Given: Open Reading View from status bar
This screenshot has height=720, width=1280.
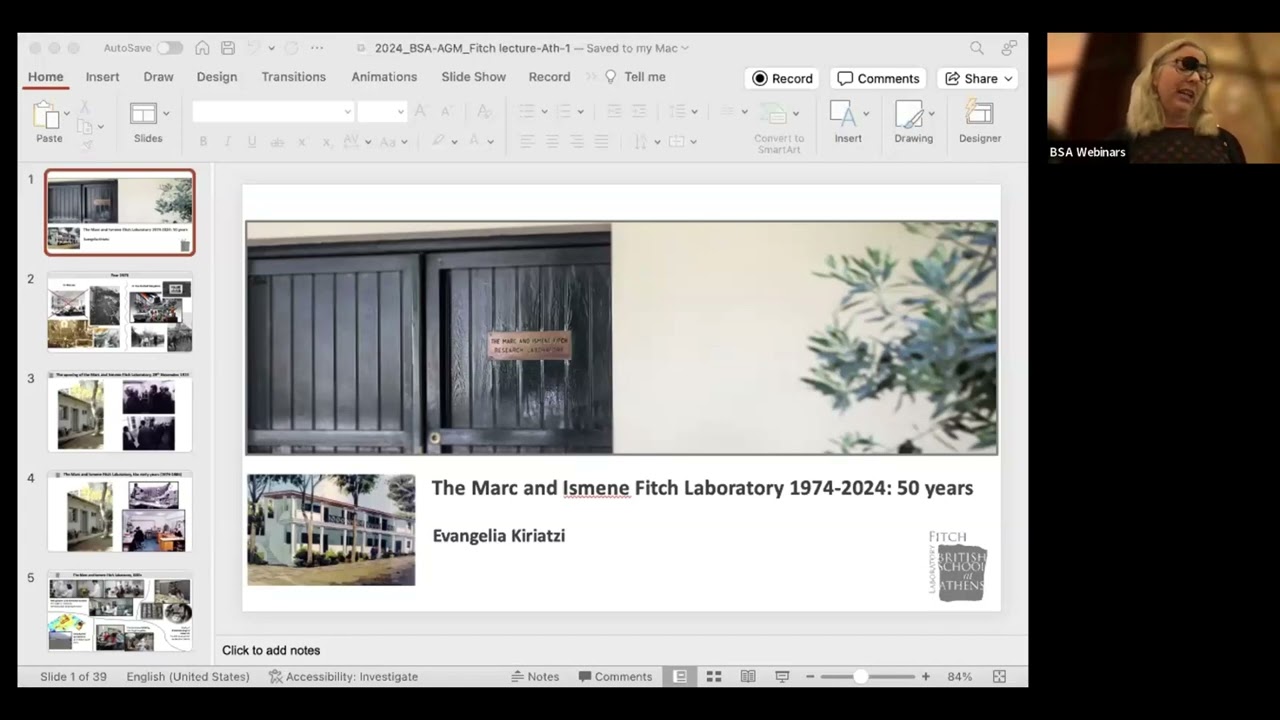Looking at the screenshot, I should tap(748, 677).
